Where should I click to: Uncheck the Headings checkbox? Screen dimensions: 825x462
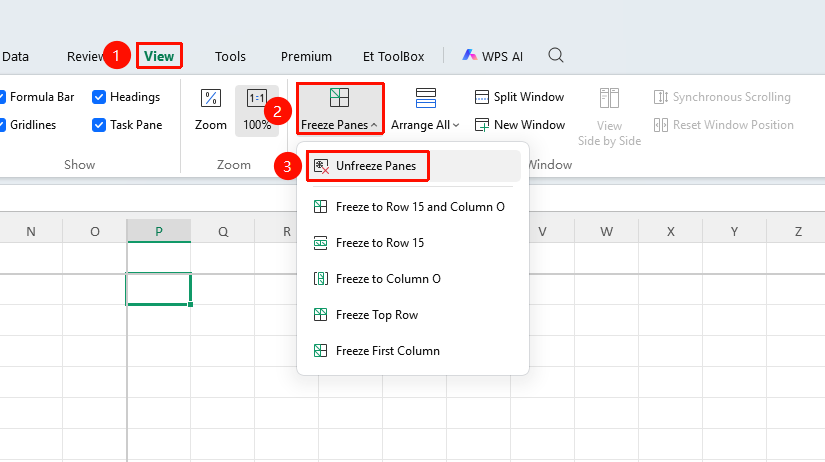(x=98, y=97)
